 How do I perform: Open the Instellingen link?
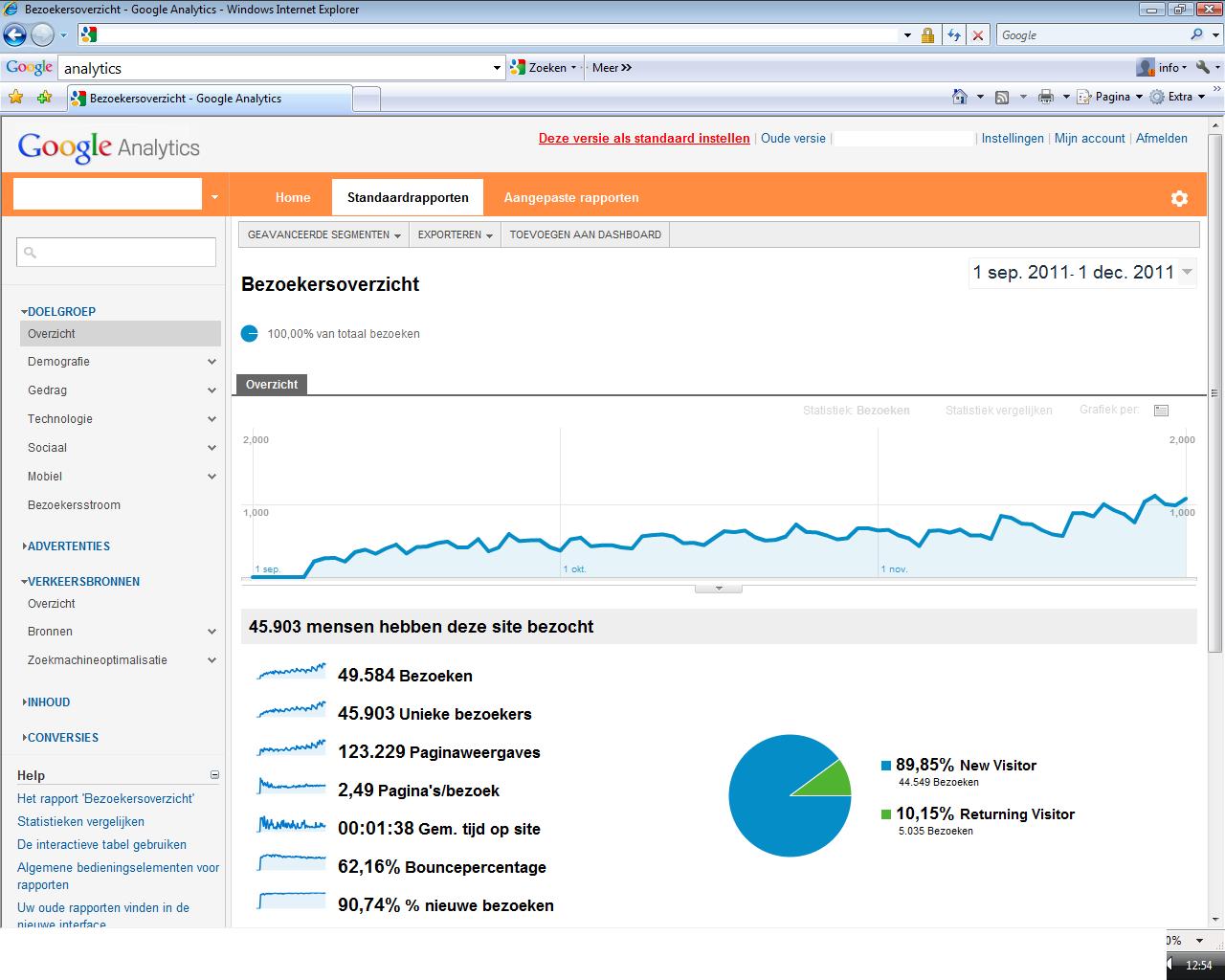coord(1013,138)
